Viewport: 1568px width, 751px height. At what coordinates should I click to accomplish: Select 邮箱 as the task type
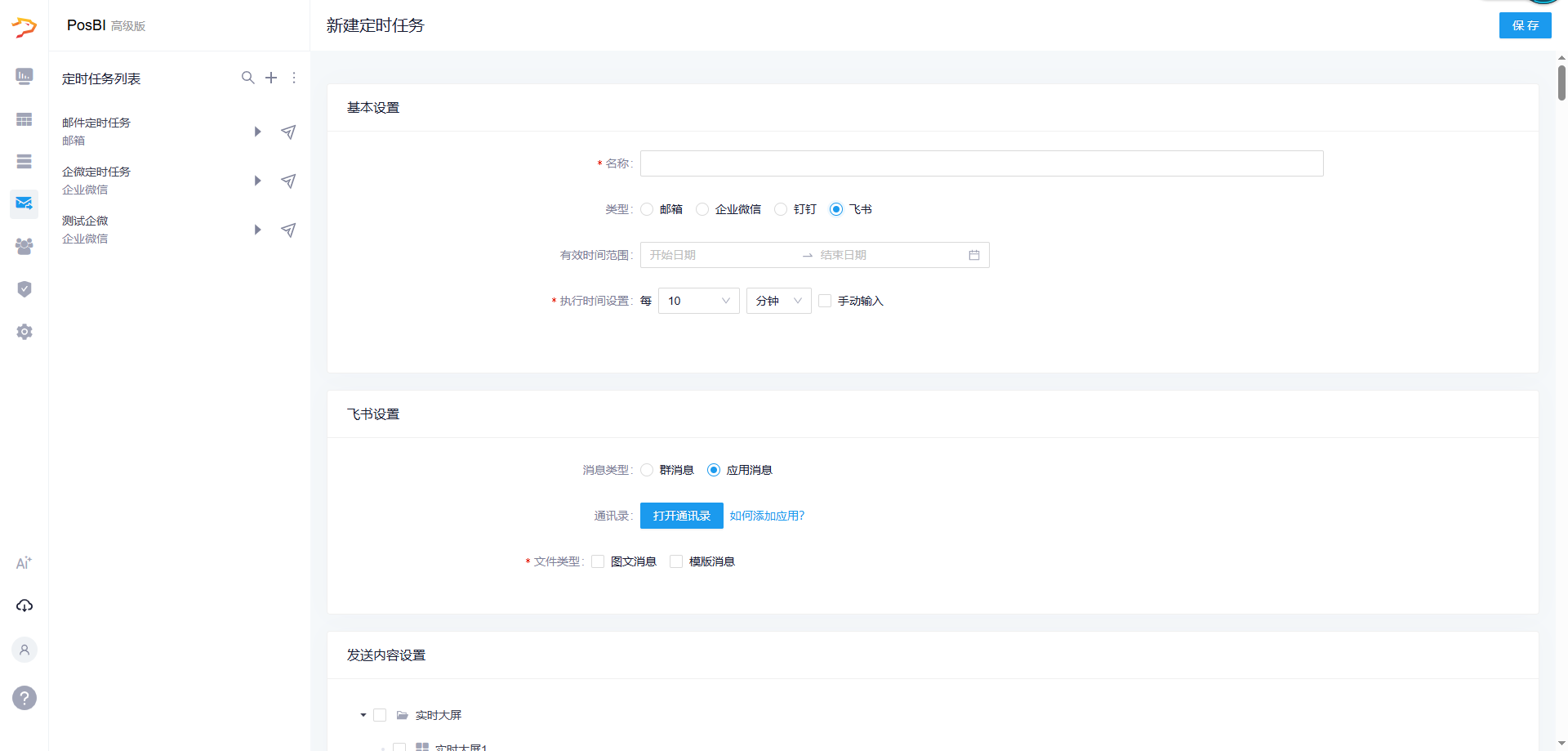click(647, 209)
